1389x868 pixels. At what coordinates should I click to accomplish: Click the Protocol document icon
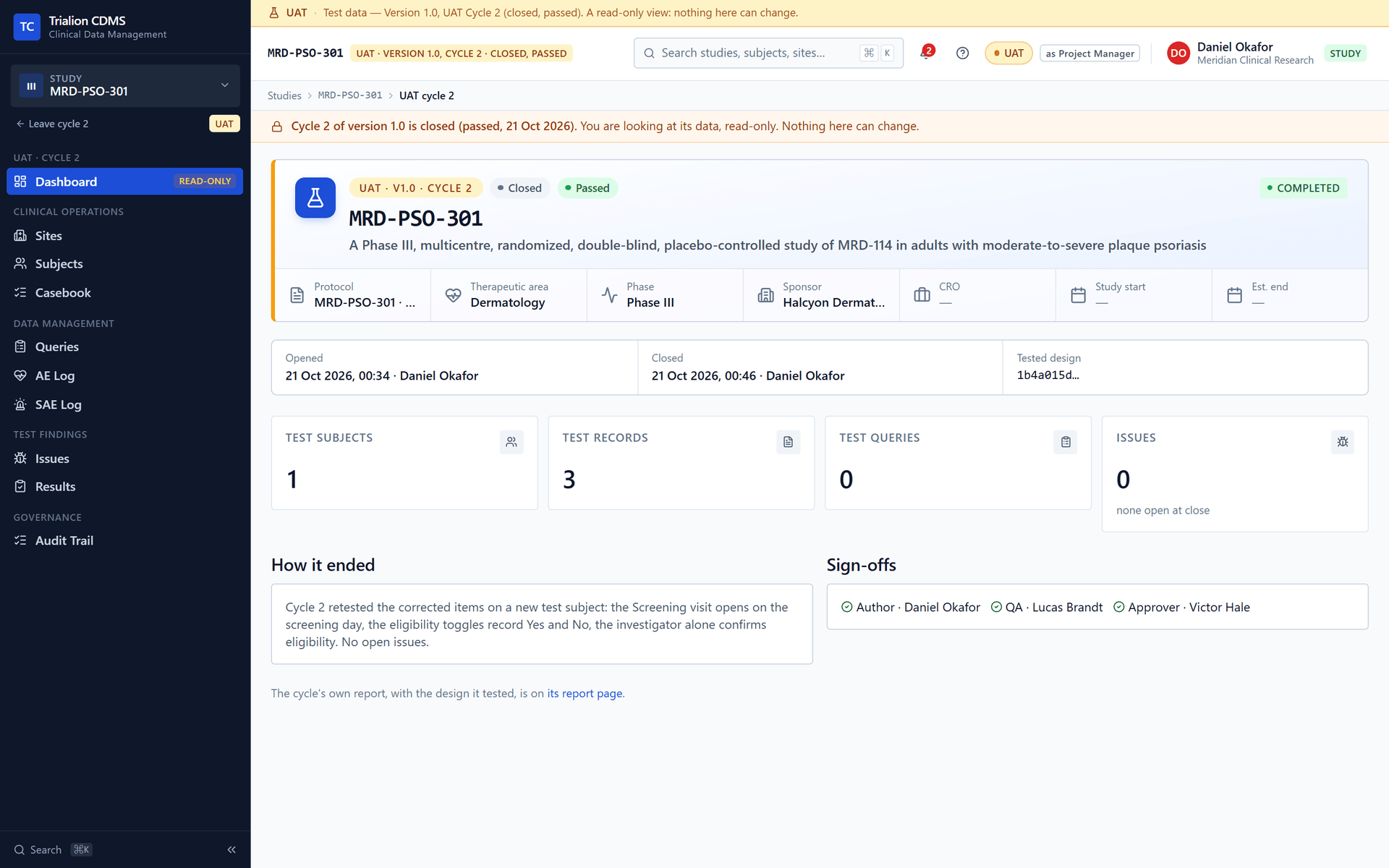point(297,294)
